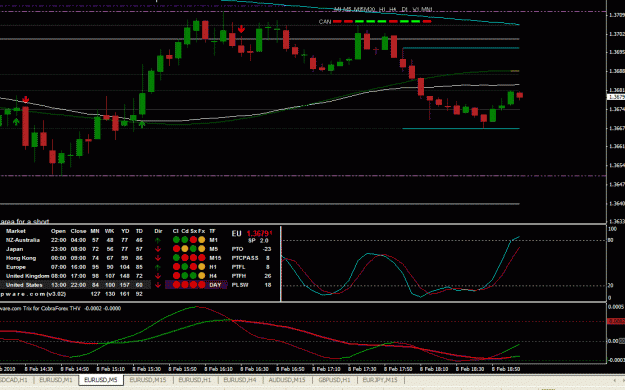Click the '8 Feb 17:30' time axis label
625x390 pixels.
pos(362,369)
